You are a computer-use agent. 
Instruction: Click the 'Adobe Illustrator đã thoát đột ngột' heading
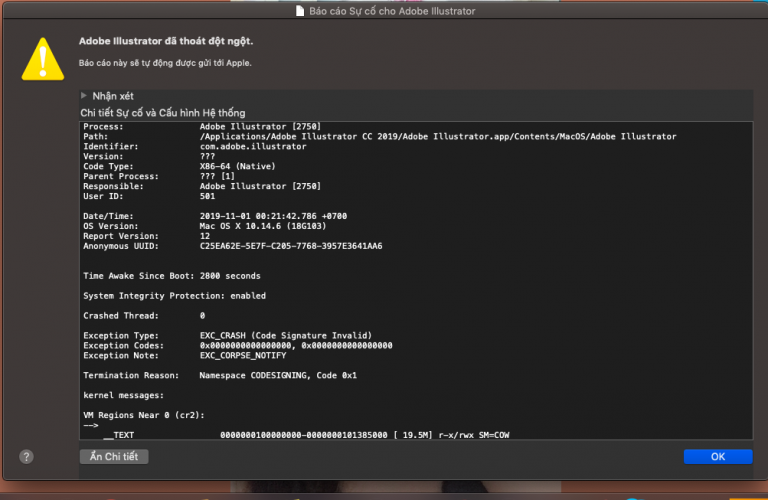[x=166, y=41]
